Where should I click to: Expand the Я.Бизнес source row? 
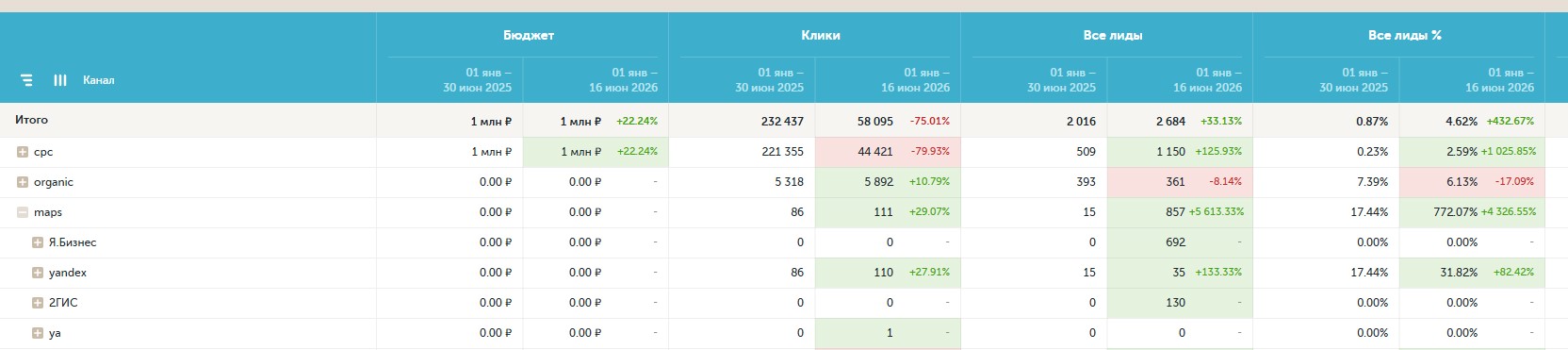[x=38, y=242]
